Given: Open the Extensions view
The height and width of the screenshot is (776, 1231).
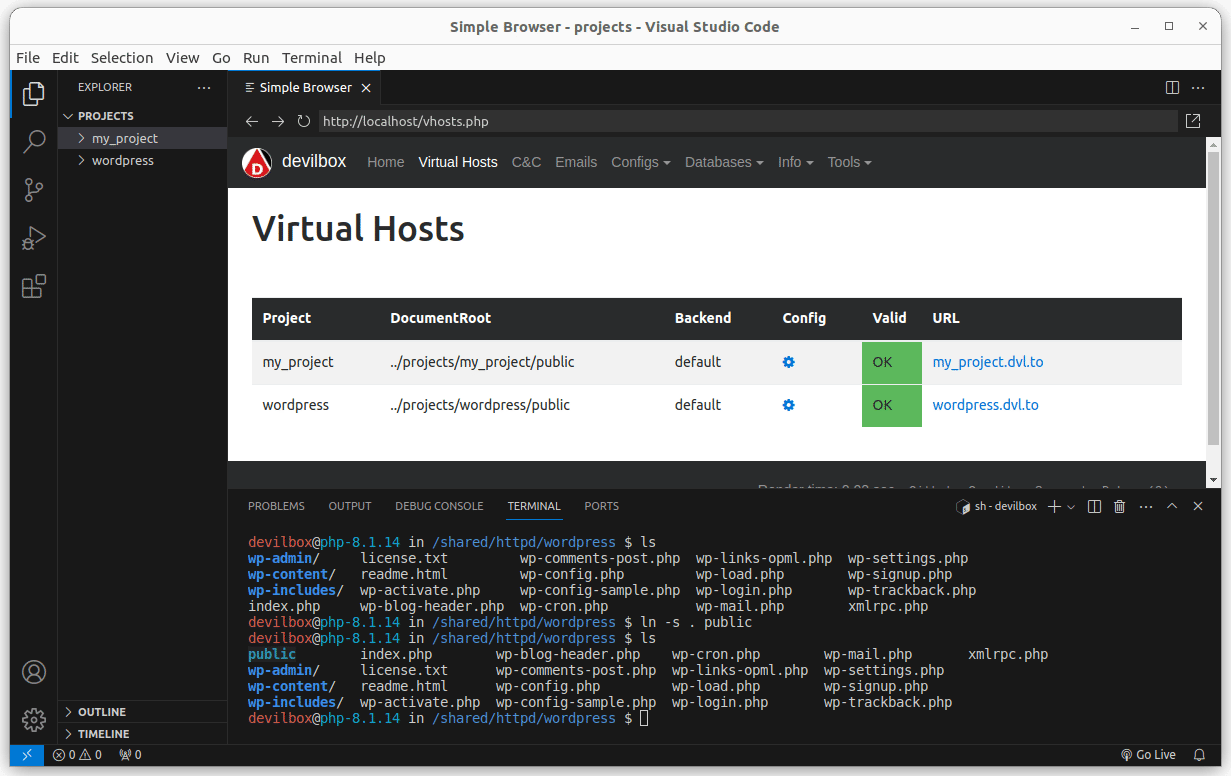Looking at the screenshot, I should pyautogui.click(x=34, y=288).
